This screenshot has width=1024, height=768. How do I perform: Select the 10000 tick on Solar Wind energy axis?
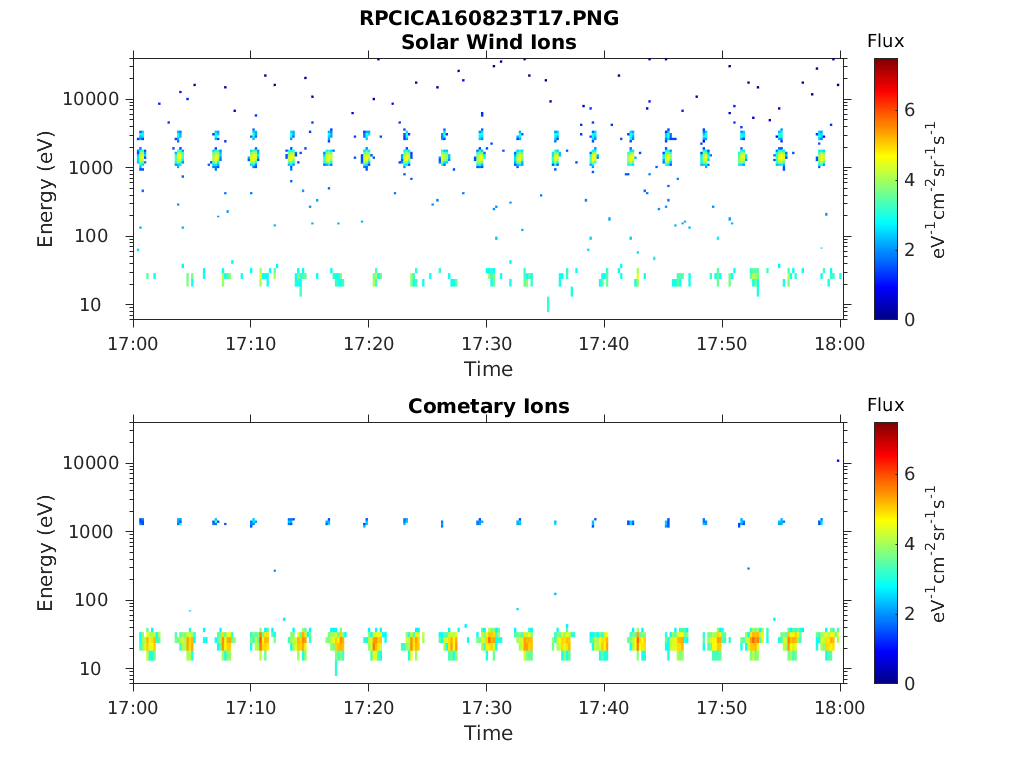click(x=92, y=99)
